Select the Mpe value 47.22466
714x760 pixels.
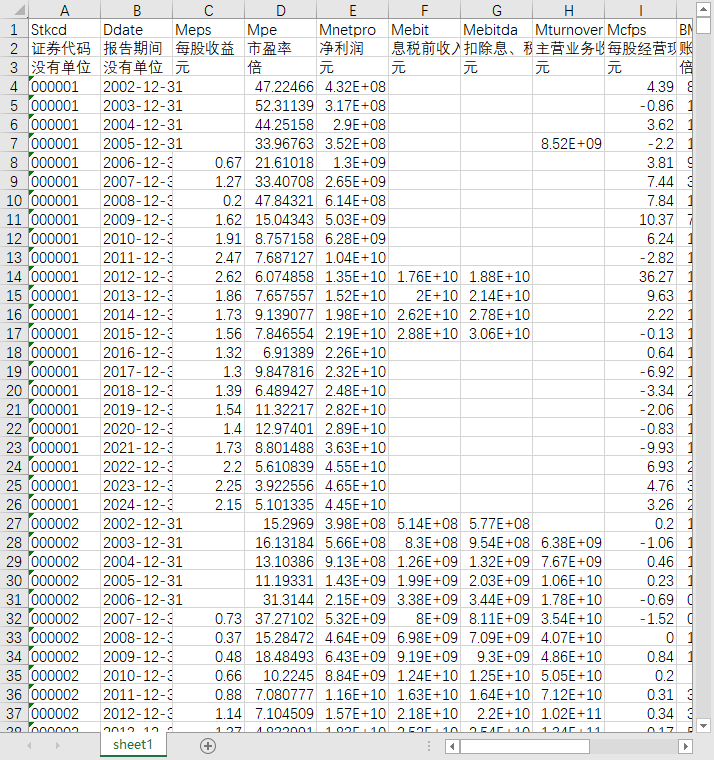tap(281, 87)
